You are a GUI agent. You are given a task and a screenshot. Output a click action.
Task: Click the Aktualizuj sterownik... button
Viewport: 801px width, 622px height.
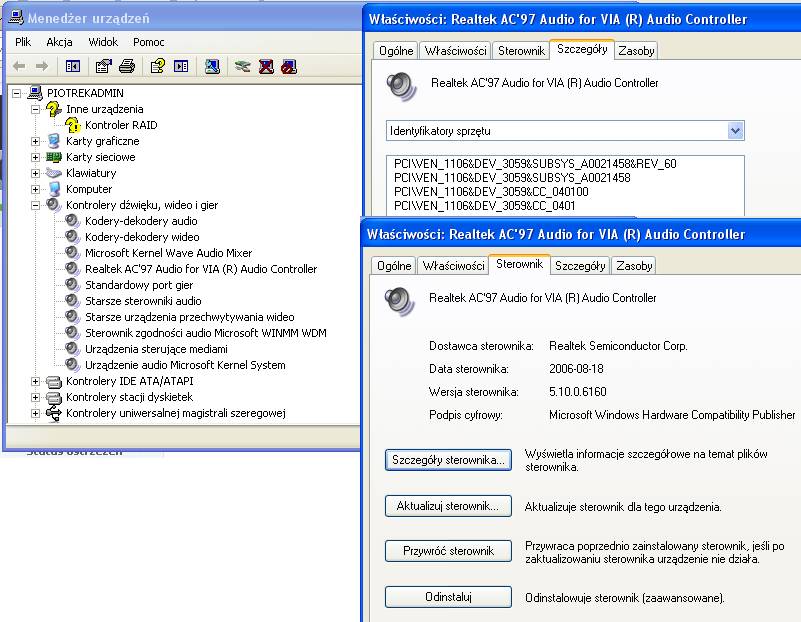click(448, 506)
